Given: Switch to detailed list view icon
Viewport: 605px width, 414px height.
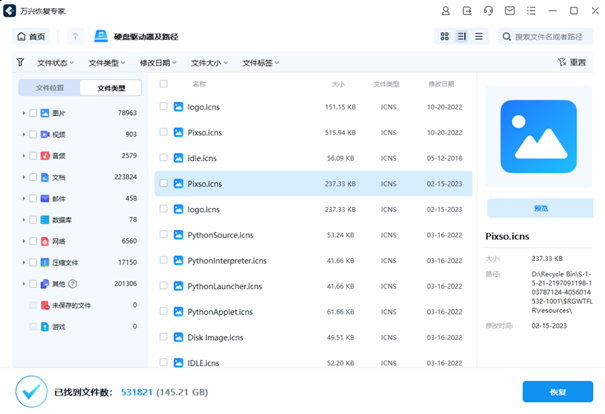Looking at the screenshot, I should (x=462, y=37).
